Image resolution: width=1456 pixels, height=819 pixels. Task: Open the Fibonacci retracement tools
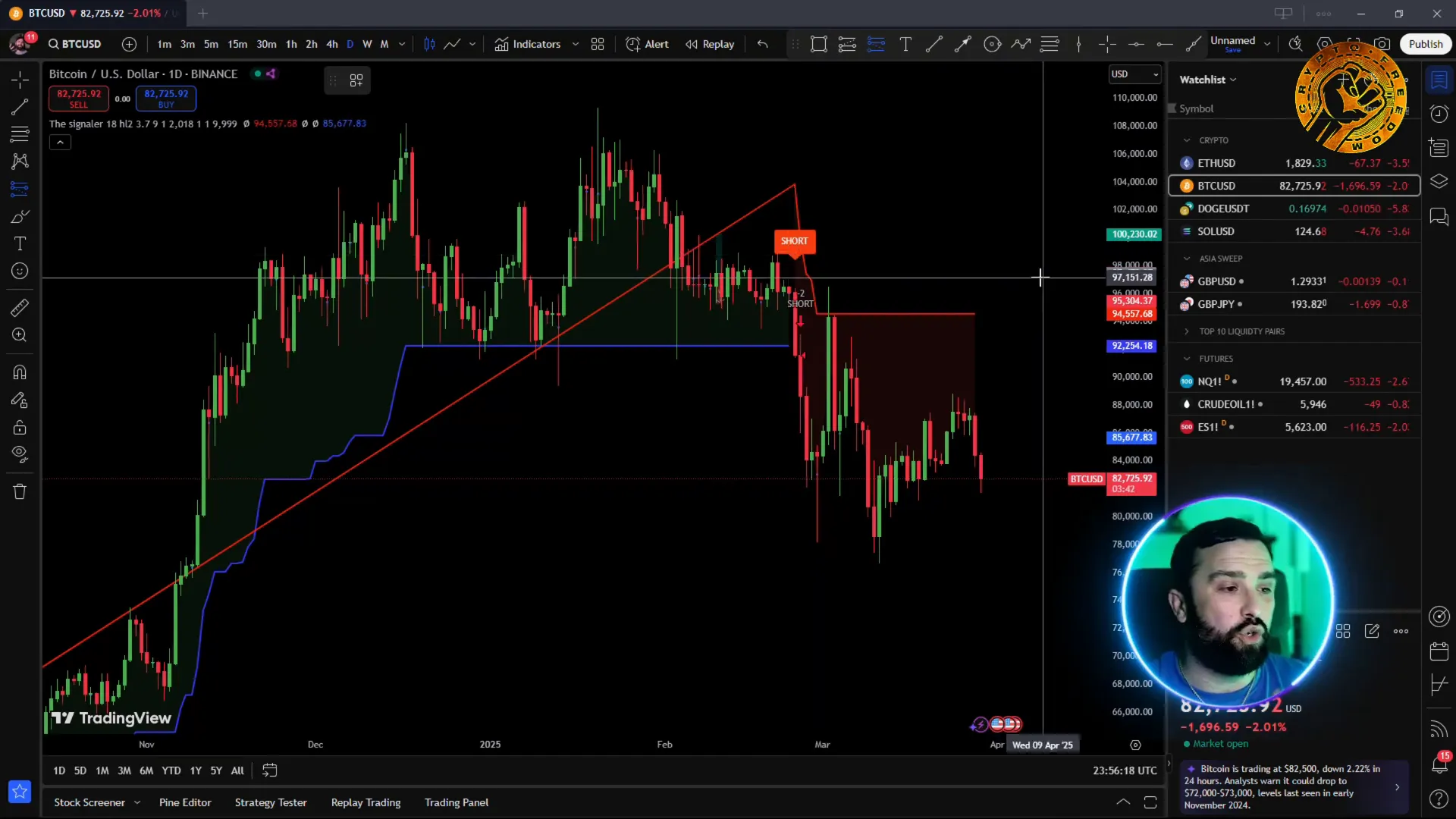pos(20,134)
